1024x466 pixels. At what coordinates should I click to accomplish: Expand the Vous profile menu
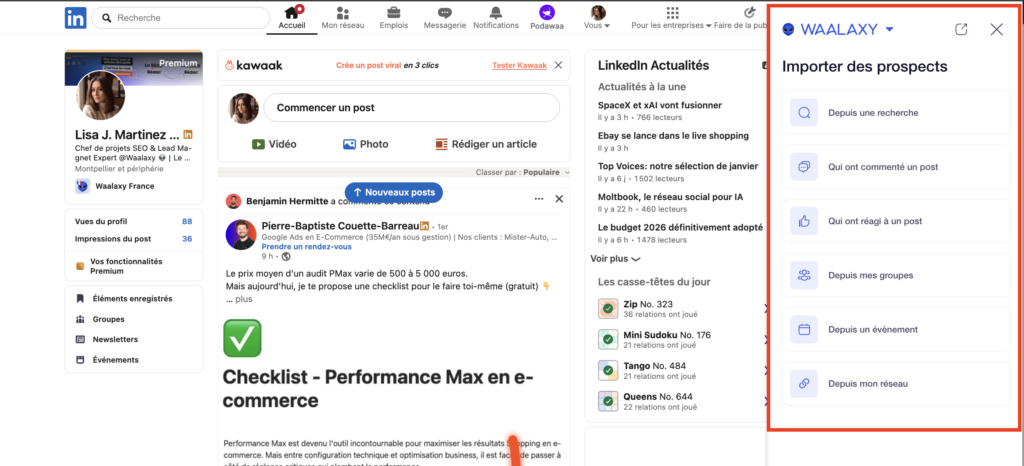[598, 18]
